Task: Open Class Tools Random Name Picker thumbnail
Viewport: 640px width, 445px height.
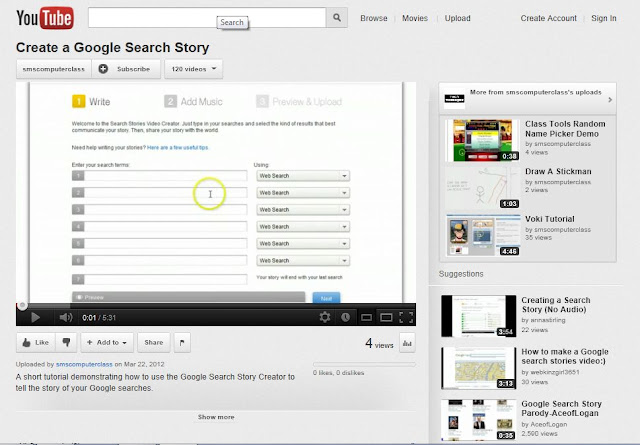Action: point(482,140)
